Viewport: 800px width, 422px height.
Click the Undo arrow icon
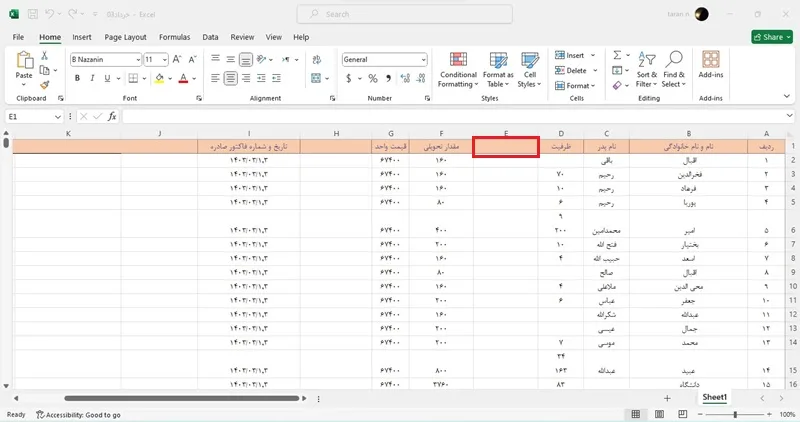(49, 14)
